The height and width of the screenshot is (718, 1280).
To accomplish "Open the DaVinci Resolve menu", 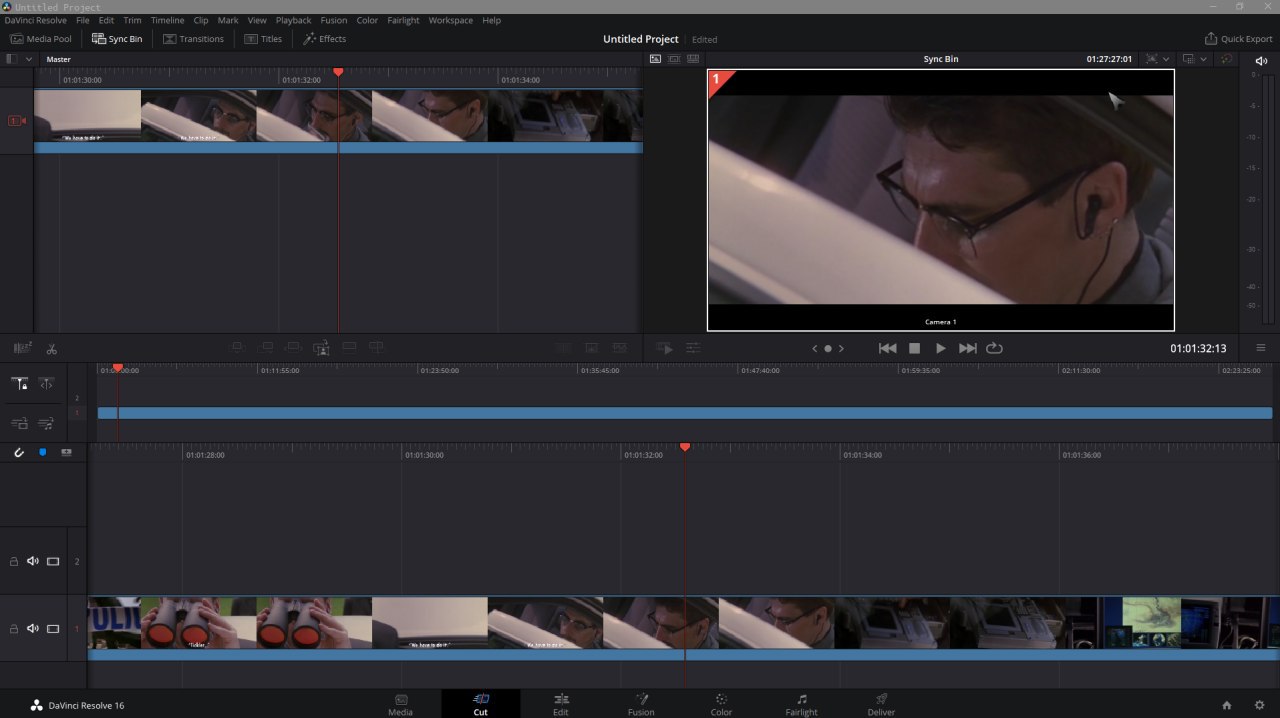I will click(x=35, y=20).
